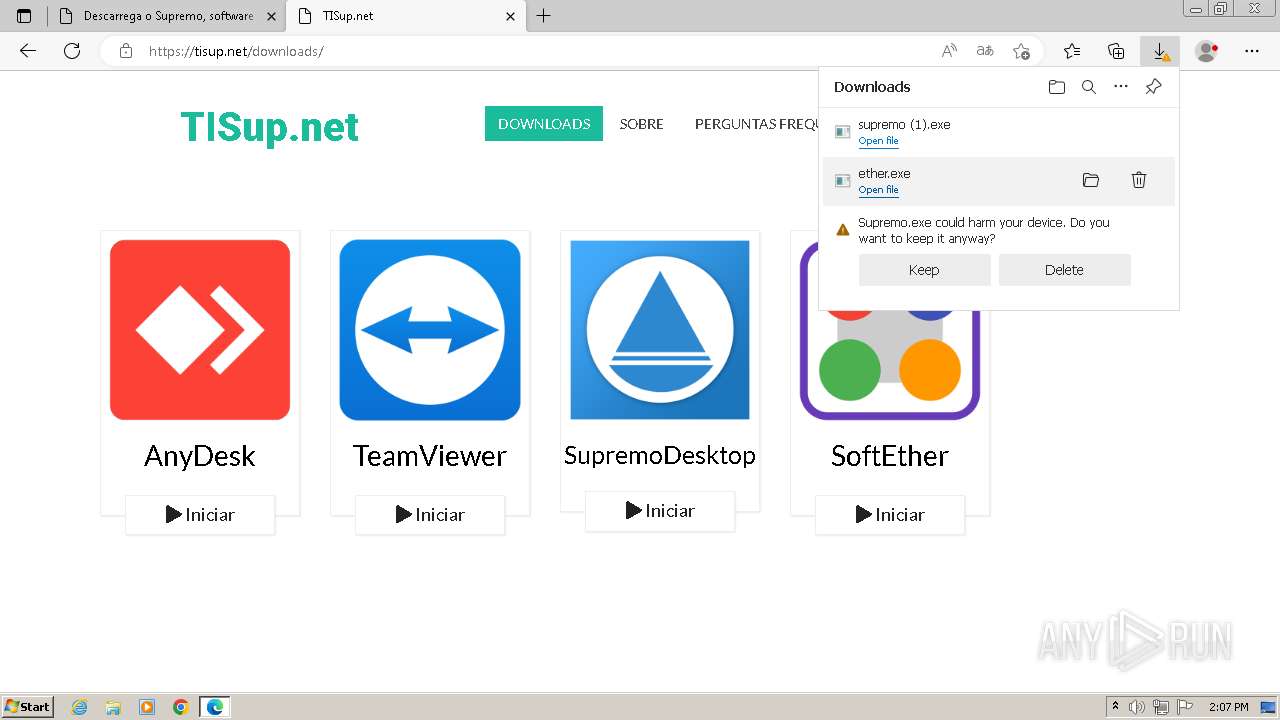
Task: Open Read aloud icon in address bar
Action: click(949, 51)
